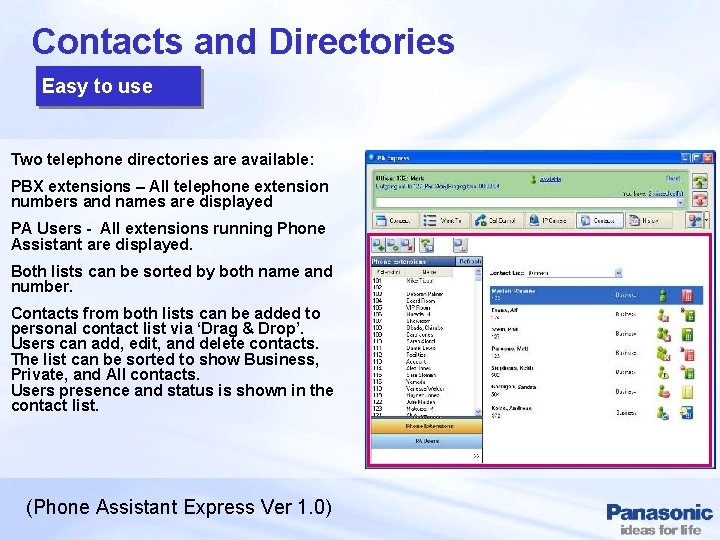Click the presence icon in the Alf row
The height and width of the screenshot is (540, 720).
(663, 315)
